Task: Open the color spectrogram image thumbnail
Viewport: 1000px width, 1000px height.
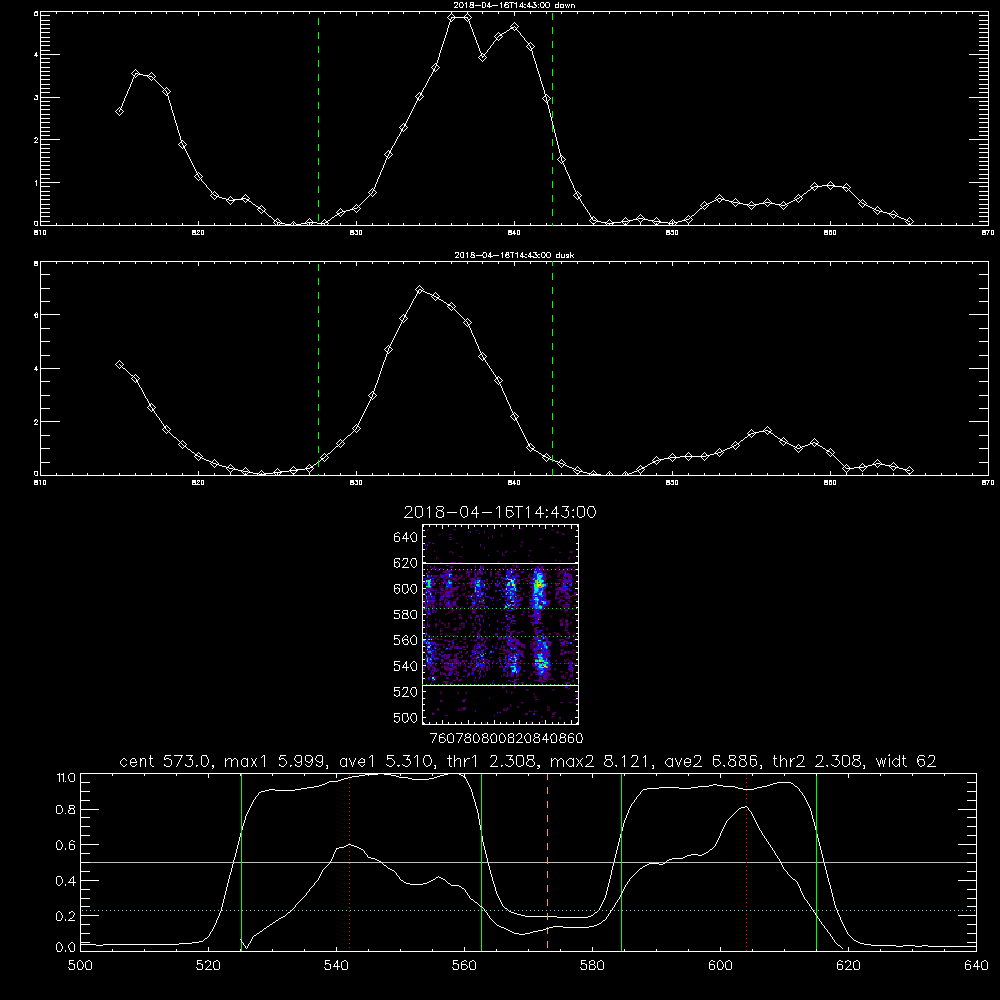Action: (x=500, y=624)
